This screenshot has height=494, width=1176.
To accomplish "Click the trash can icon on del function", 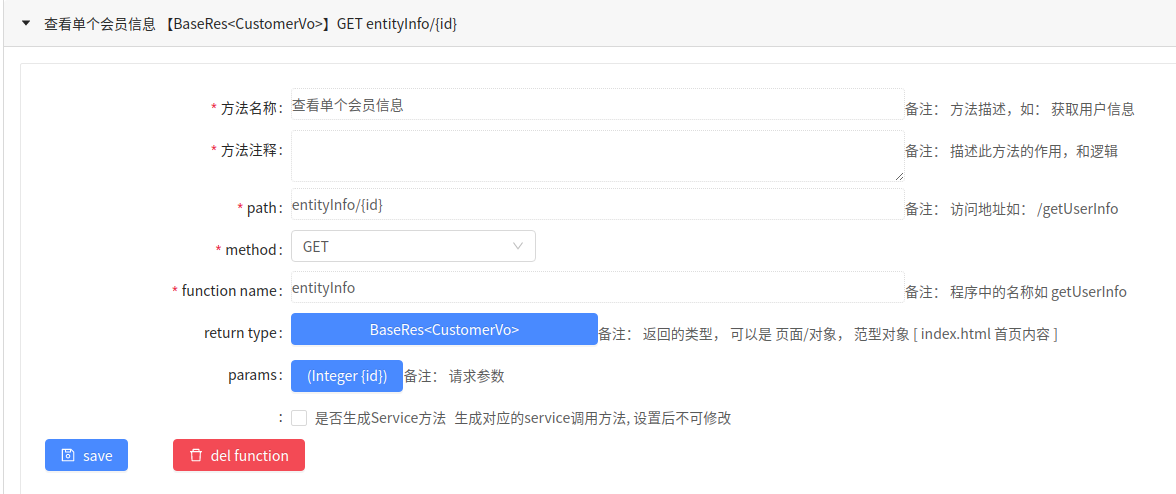I will pyautogui.click(x=196, y=455).
